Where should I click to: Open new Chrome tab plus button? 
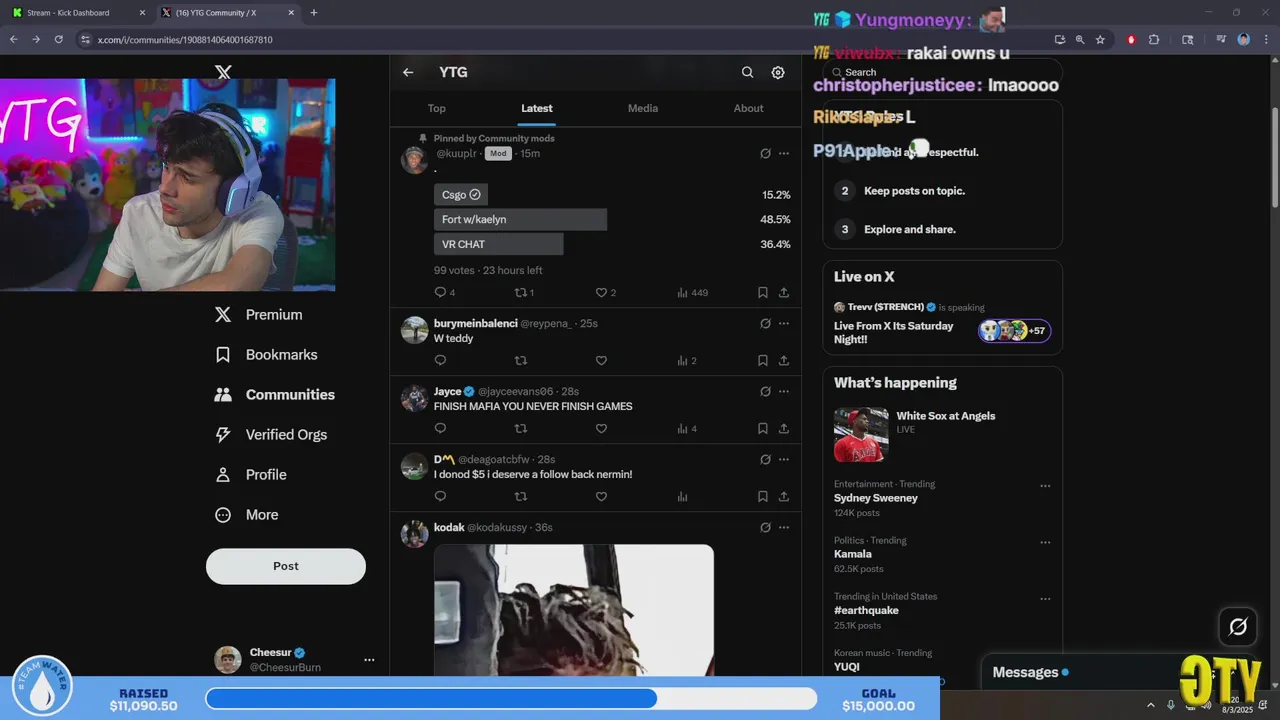pos(314,13)
